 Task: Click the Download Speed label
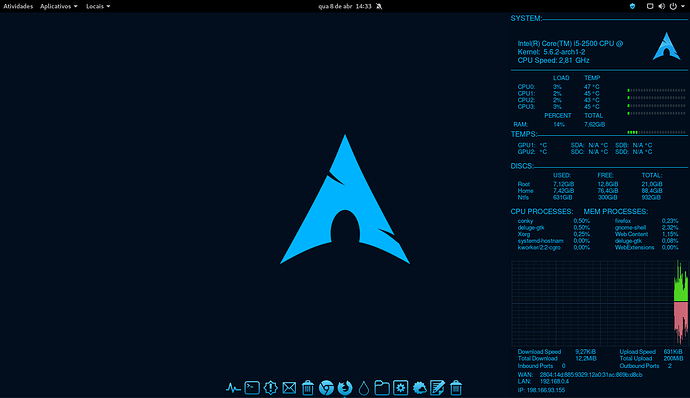539,352
